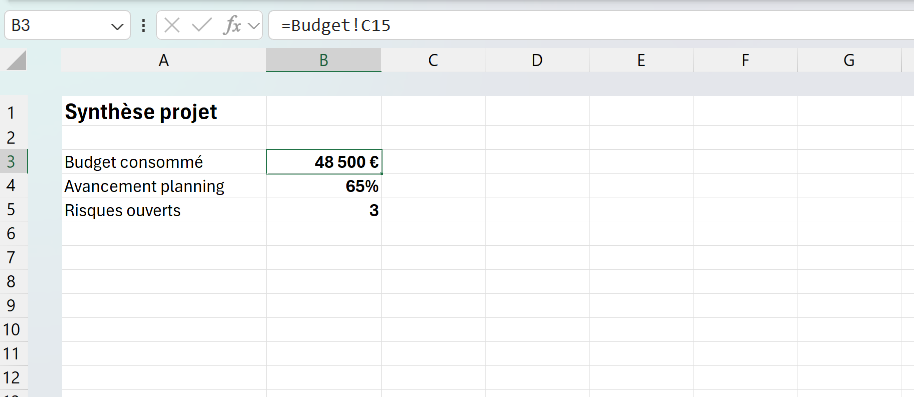Screen dimensions: 914x397
Task: Click the Risques ouverts value 3
Action: click(324, 210)
